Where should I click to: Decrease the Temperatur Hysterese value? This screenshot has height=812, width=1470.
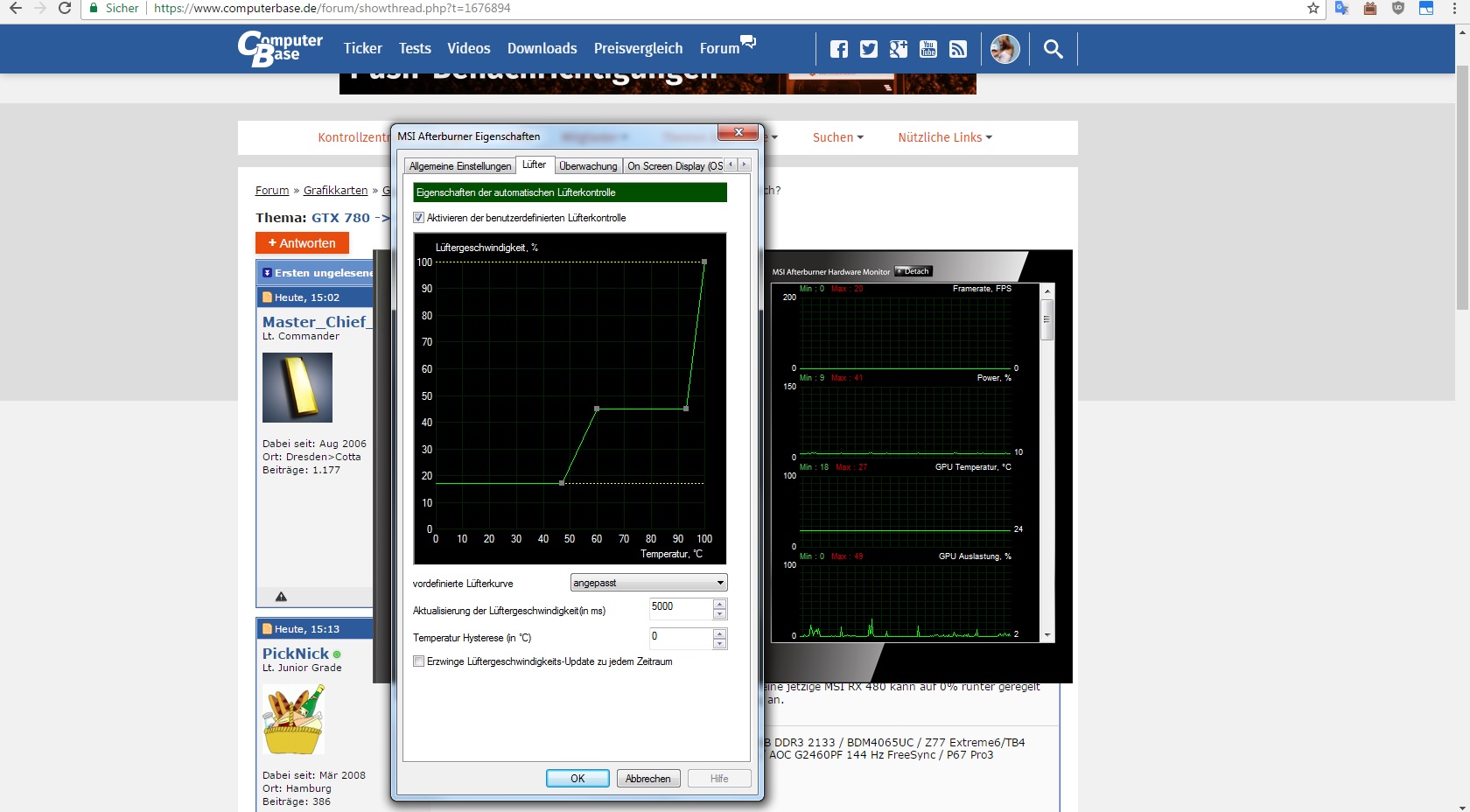coord(719,644)
